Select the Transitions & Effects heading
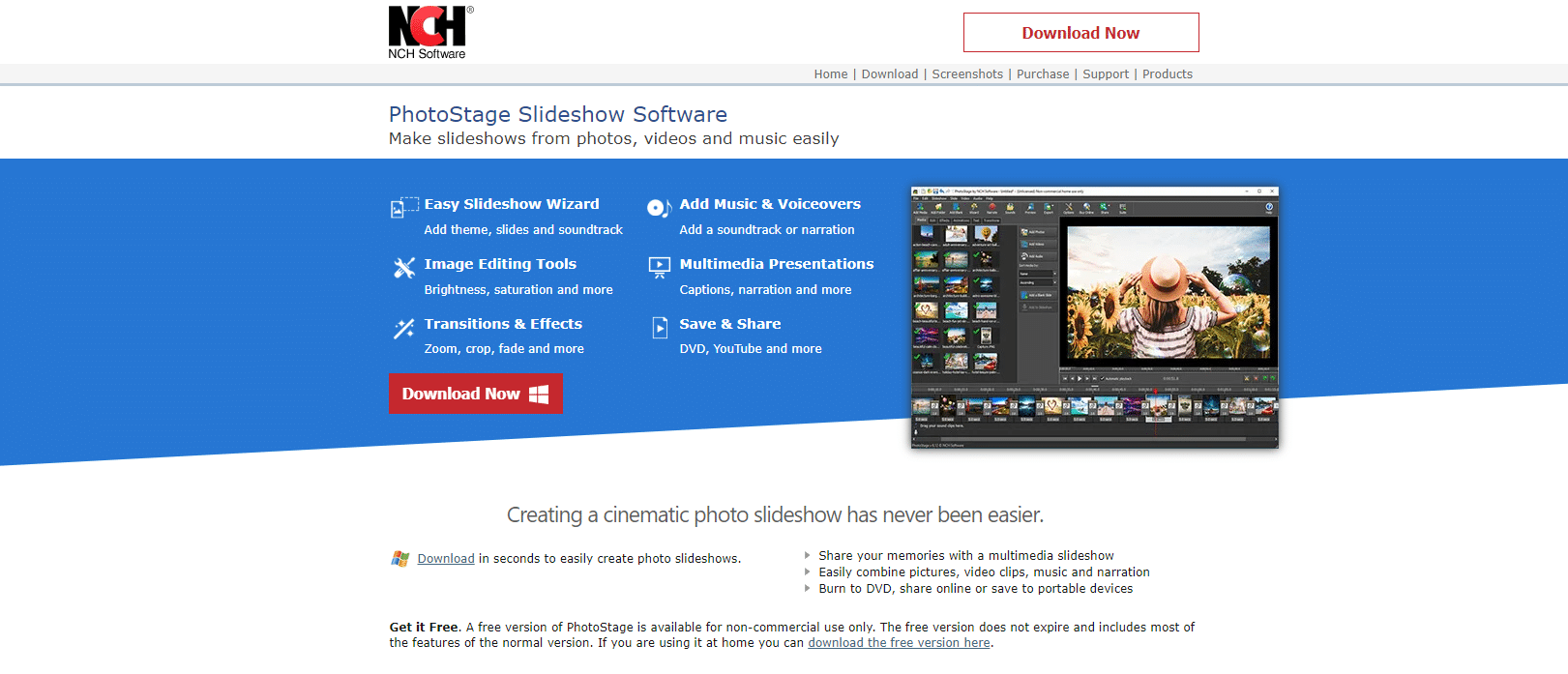This screenshot has height=674, width=1568. [x=503, y=324]
